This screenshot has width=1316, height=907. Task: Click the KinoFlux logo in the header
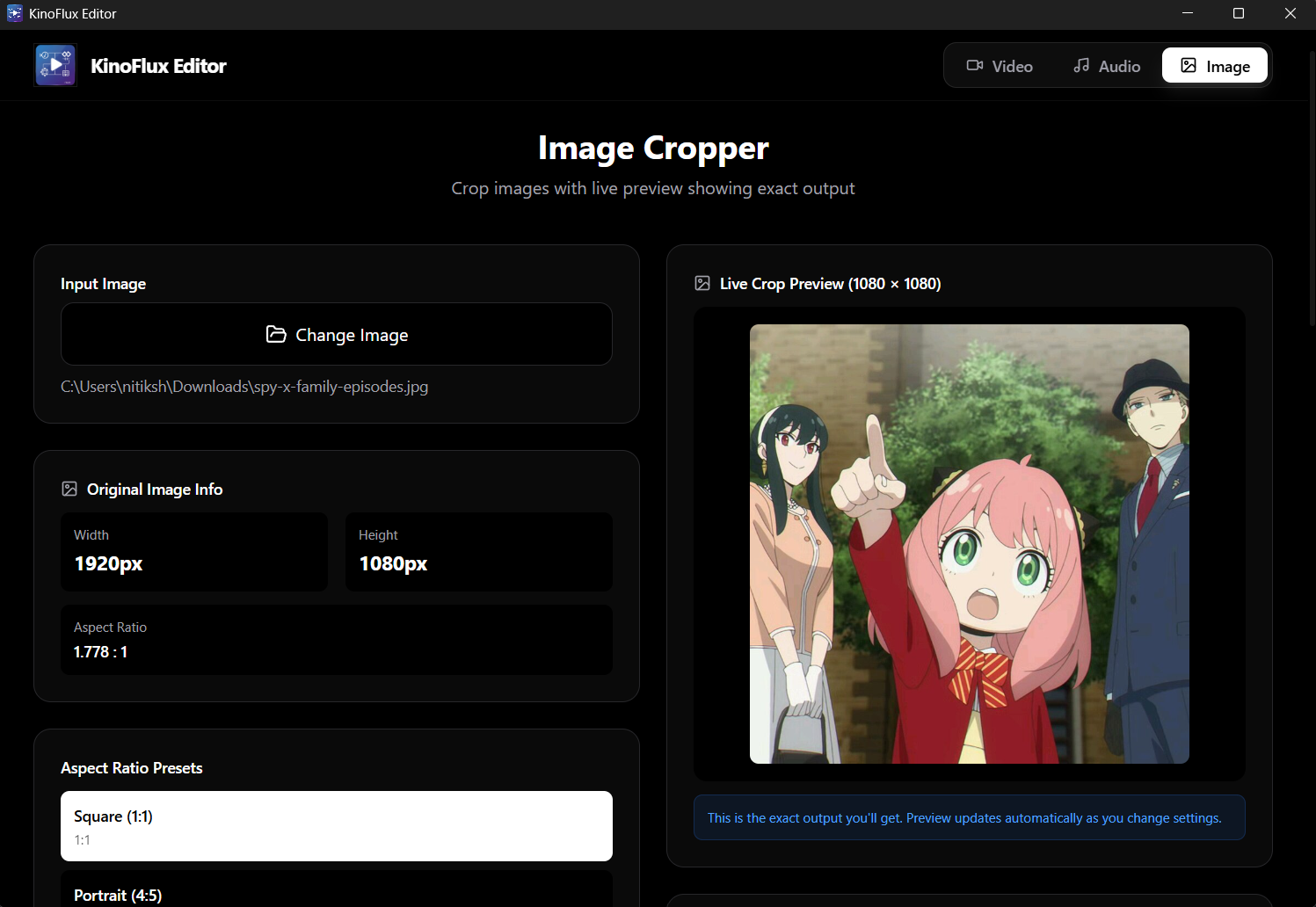point(55,66)
